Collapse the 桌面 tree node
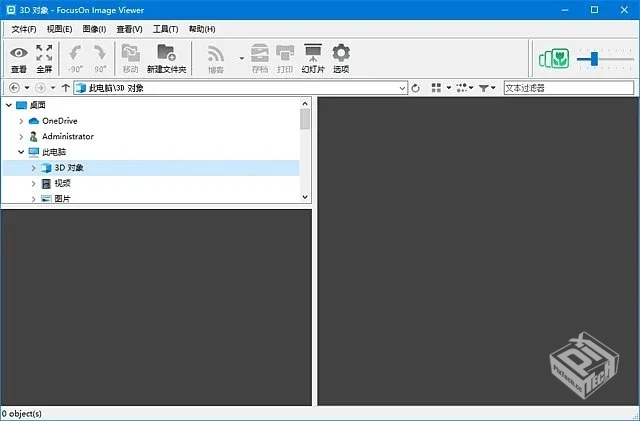The height and width of the screenshot is (421, 640). click(9, 105)
